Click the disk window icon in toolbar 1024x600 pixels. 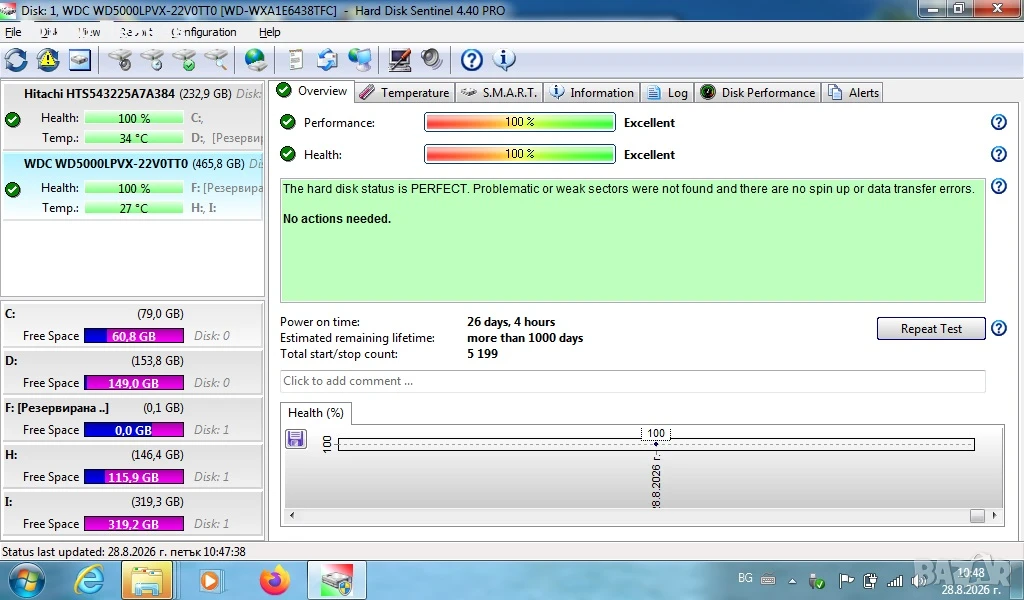point(80,60)
